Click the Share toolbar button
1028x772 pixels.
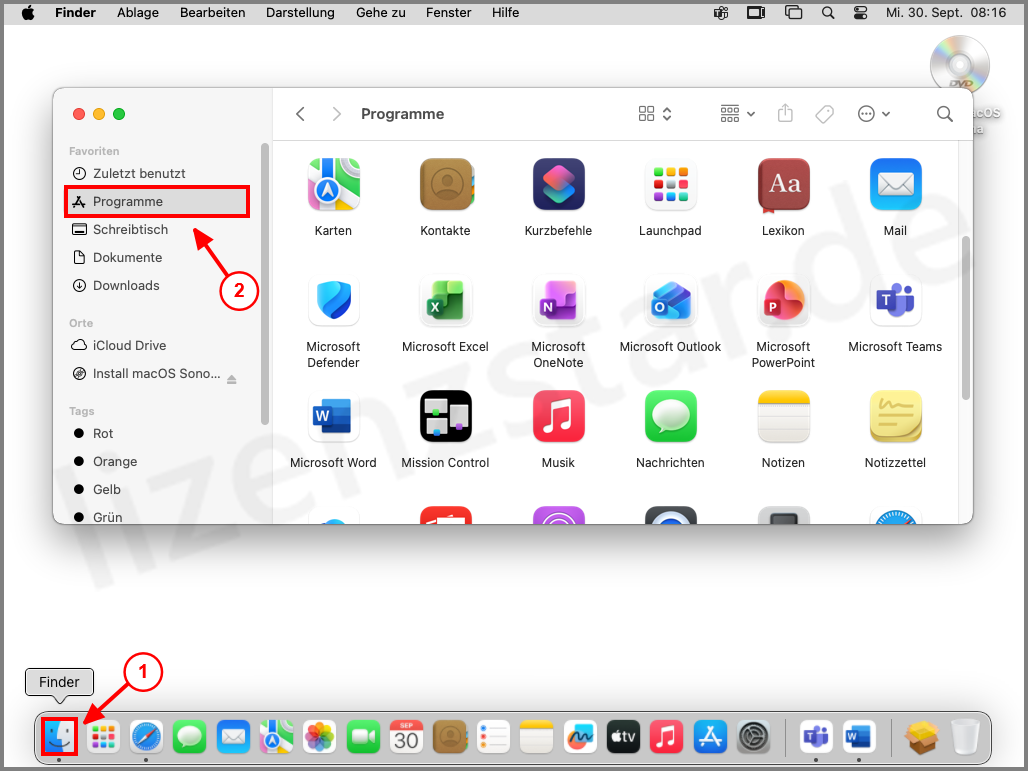point(785,113)
